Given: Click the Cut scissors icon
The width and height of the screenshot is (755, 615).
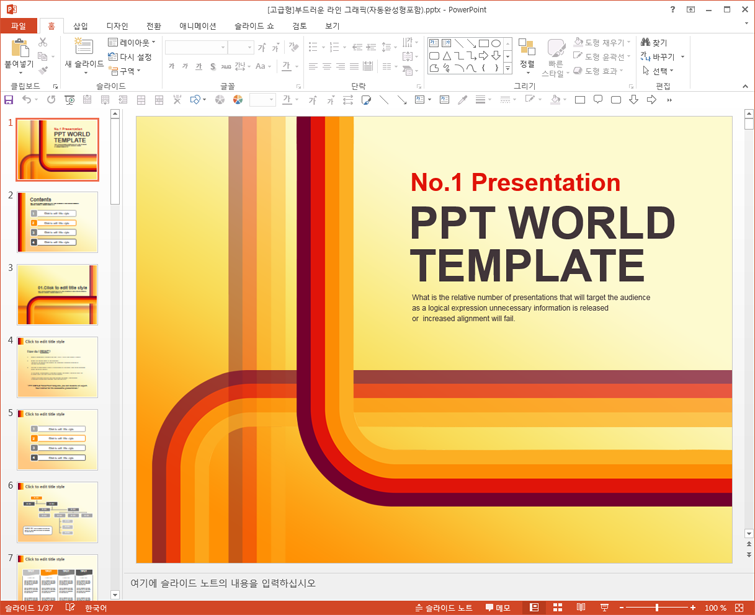Looking at the screenshot, I should tap(43, 42).
